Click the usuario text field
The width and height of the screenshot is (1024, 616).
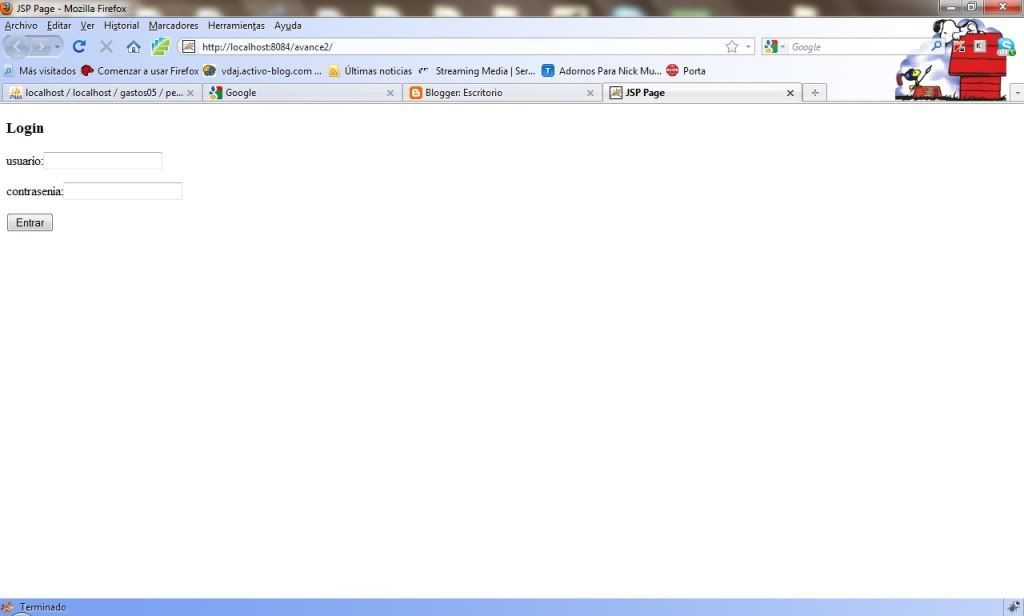pos(102,161)
